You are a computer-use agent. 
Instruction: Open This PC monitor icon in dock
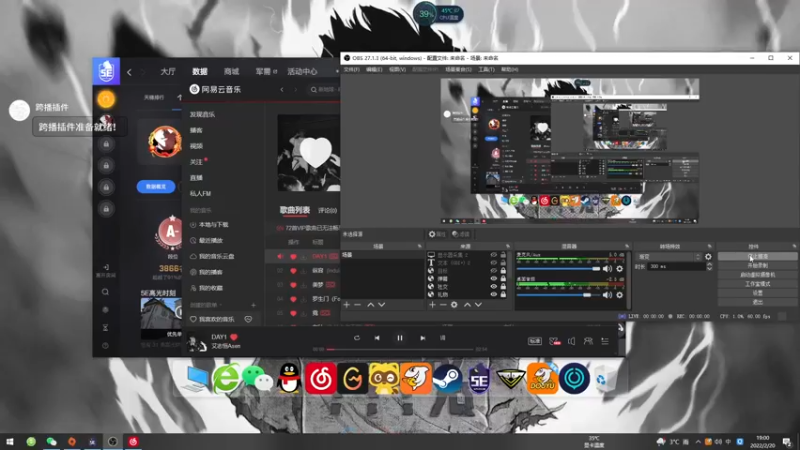(x=195, y=380)
